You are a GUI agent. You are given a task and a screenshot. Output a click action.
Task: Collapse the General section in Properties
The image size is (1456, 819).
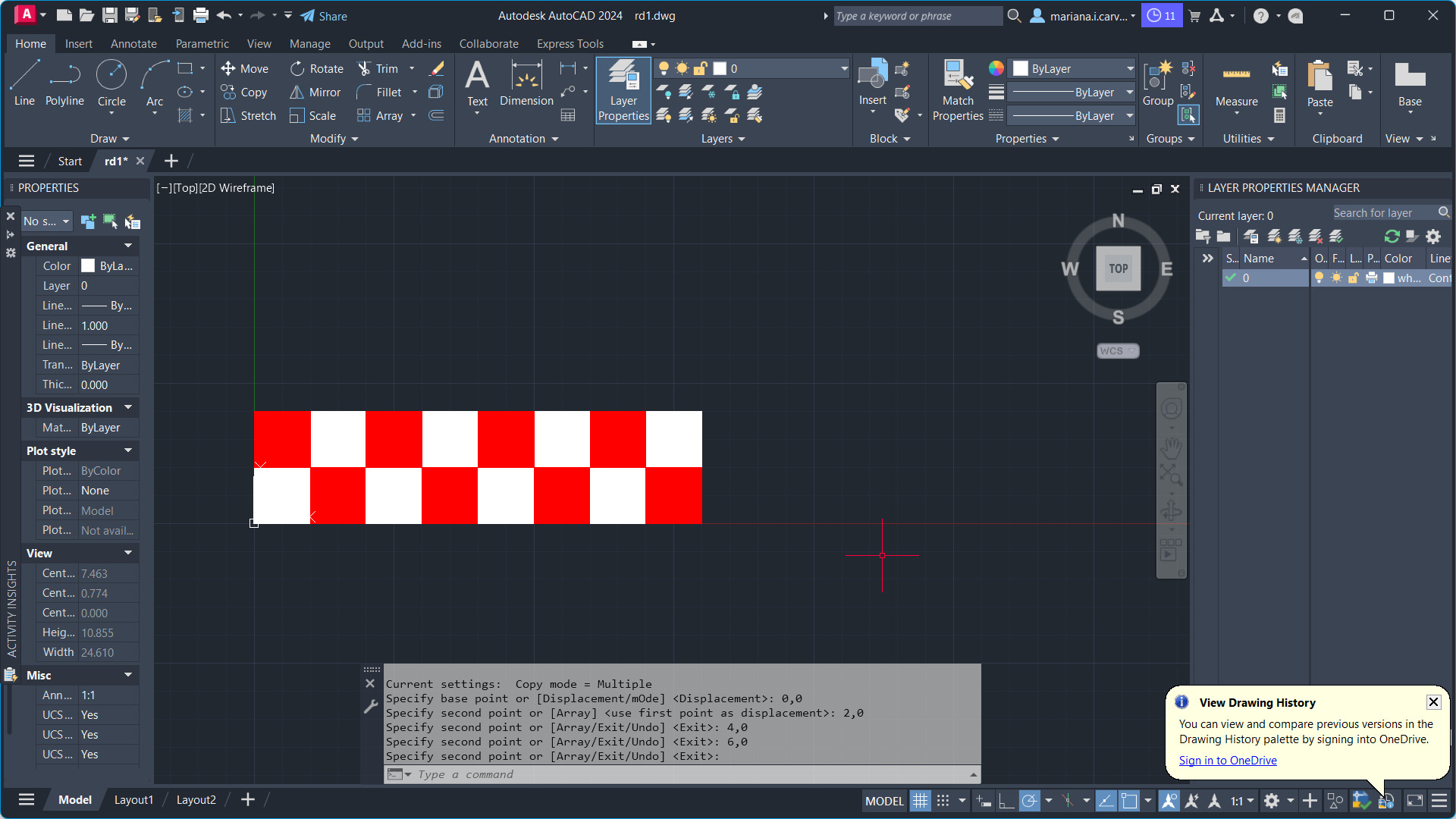coord(128,246)
